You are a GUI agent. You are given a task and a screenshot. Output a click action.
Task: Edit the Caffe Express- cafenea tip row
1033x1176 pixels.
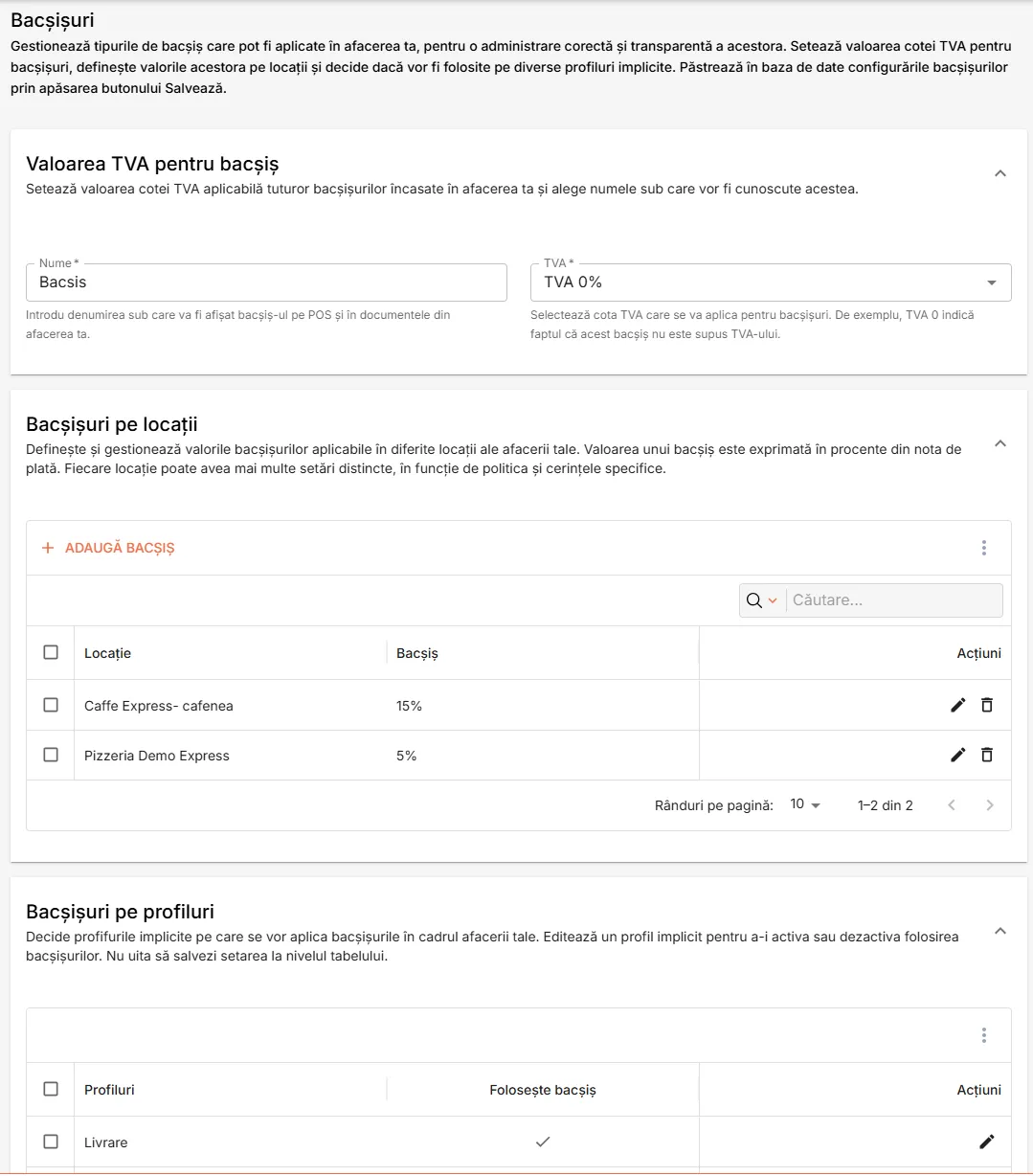(x=957, y=705)
